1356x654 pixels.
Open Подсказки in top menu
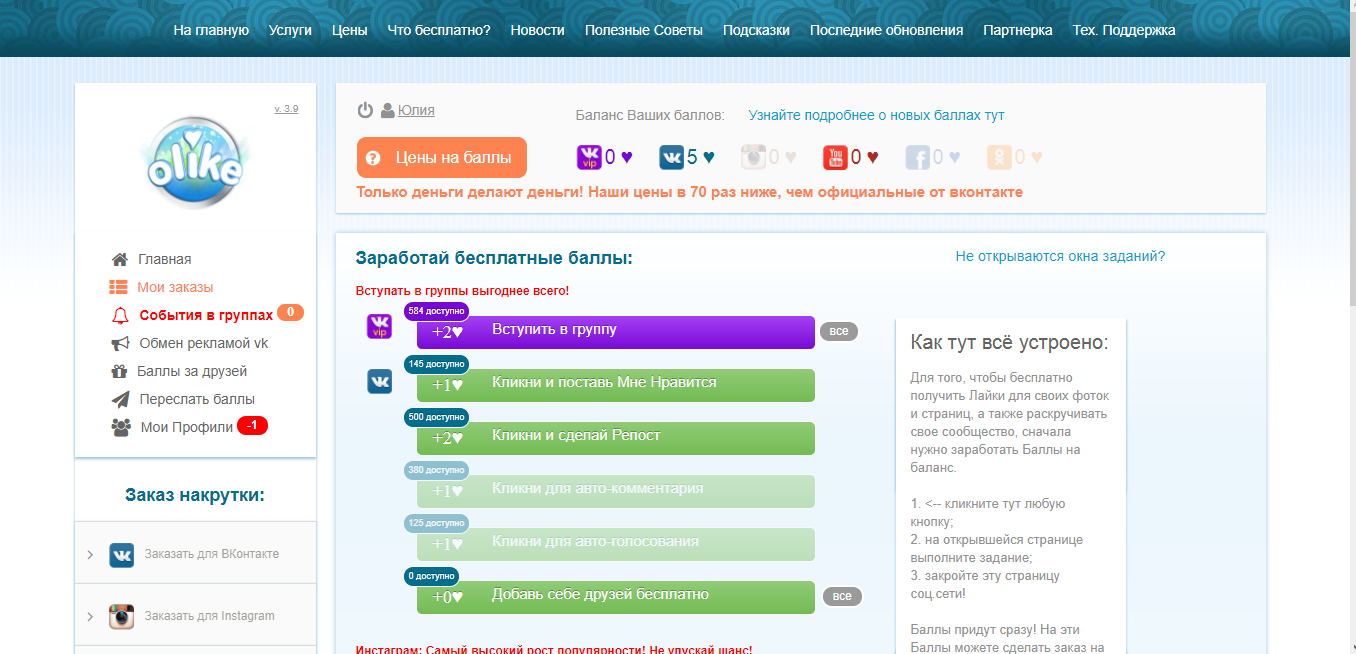[756, 30]
